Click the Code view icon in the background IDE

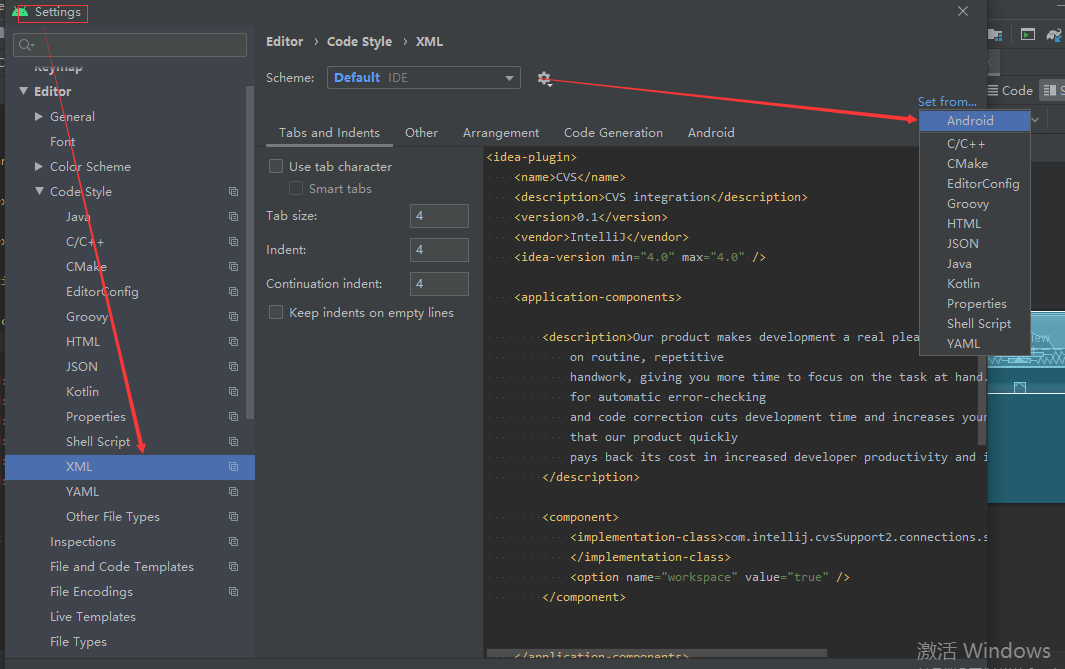tap(993, 90)
